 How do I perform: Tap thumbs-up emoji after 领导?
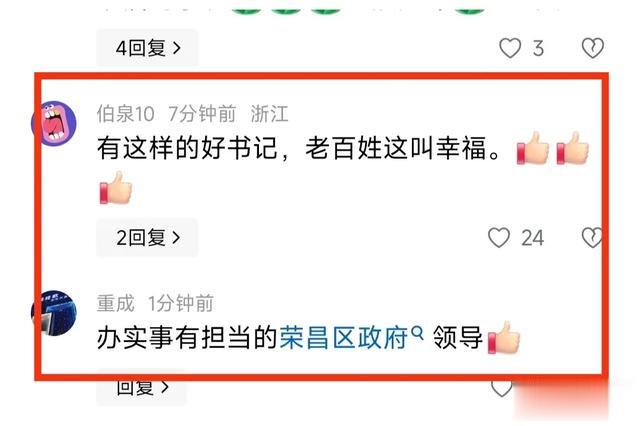tap(504, 337)
